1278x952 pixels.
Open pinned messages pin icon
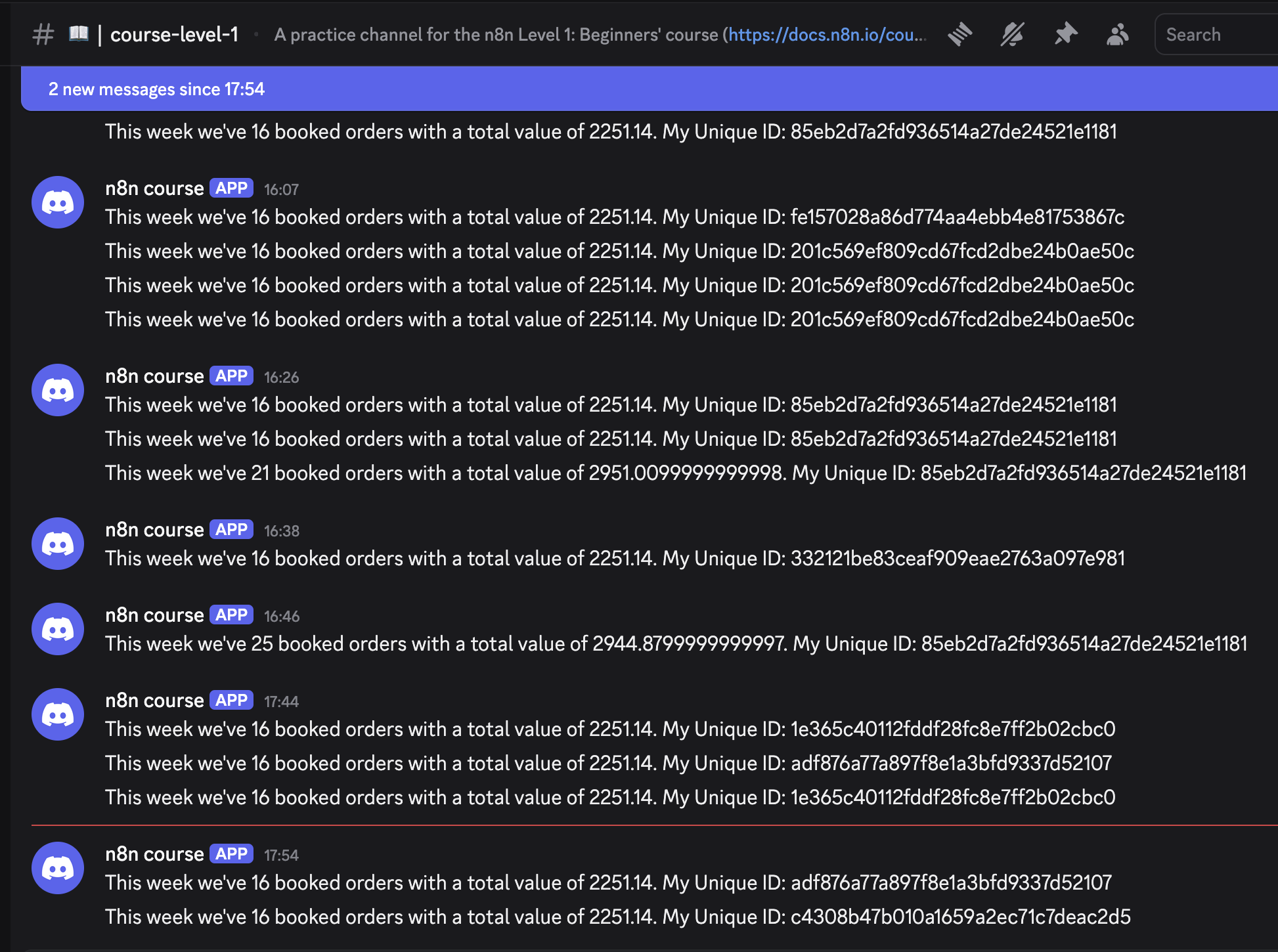click(x=1065, y=34)
